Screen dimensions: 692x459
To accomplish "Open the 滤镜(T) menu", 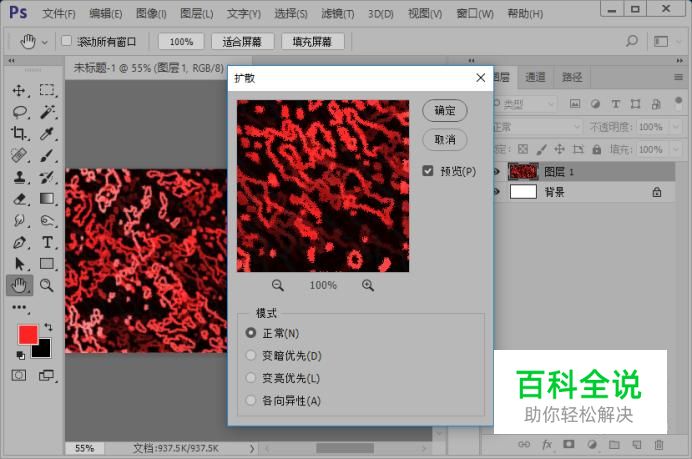I will coord(338,14).
